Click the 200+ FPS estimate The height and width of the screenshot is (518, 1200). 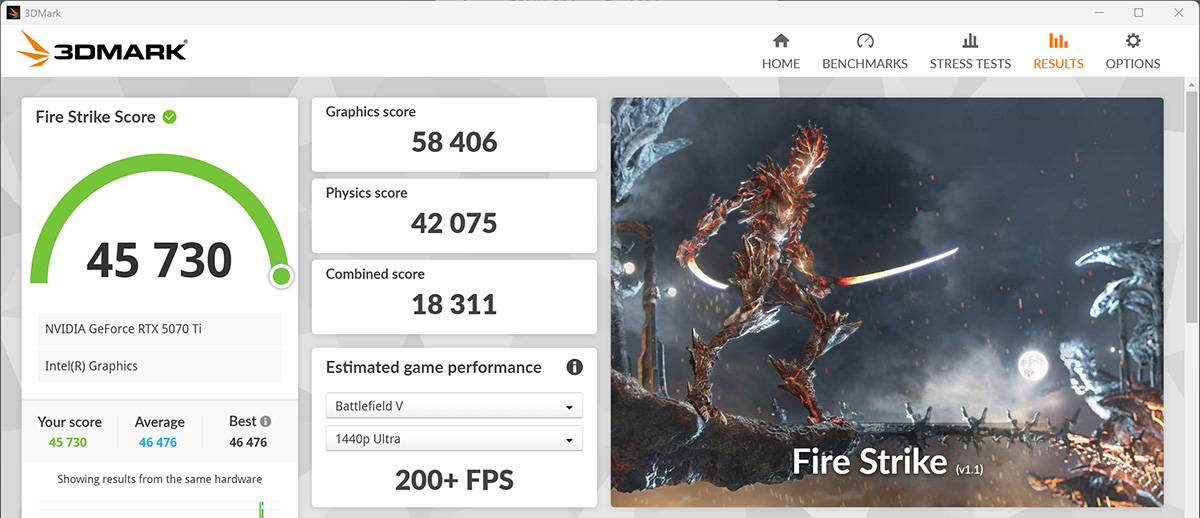[454, 480]
